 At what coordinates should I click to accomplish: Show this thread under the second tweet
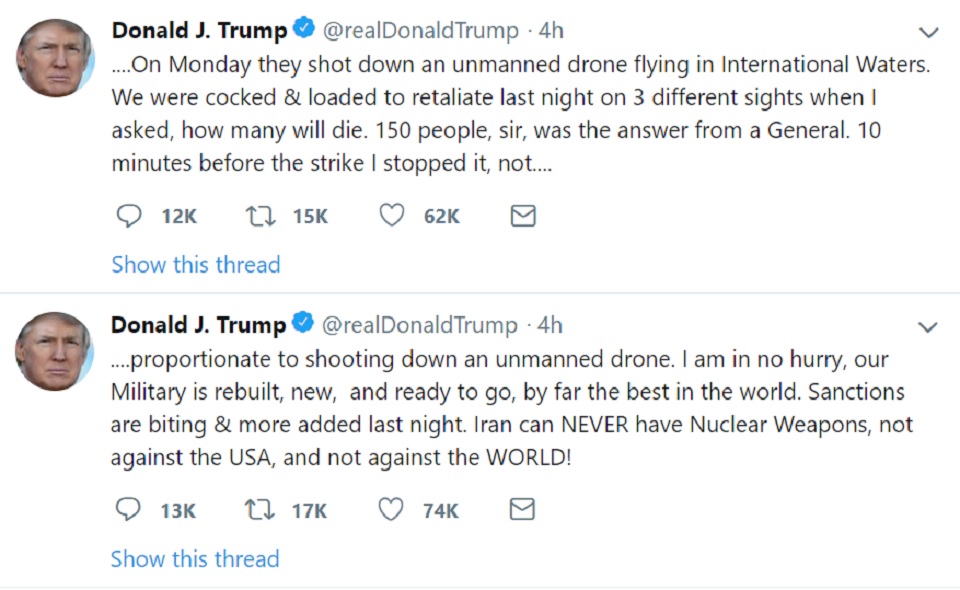196,559
